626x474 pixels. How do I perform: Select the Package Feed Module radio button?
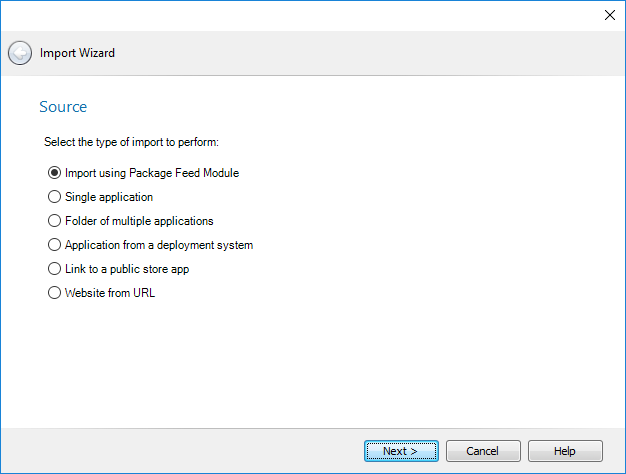point(55,173)
